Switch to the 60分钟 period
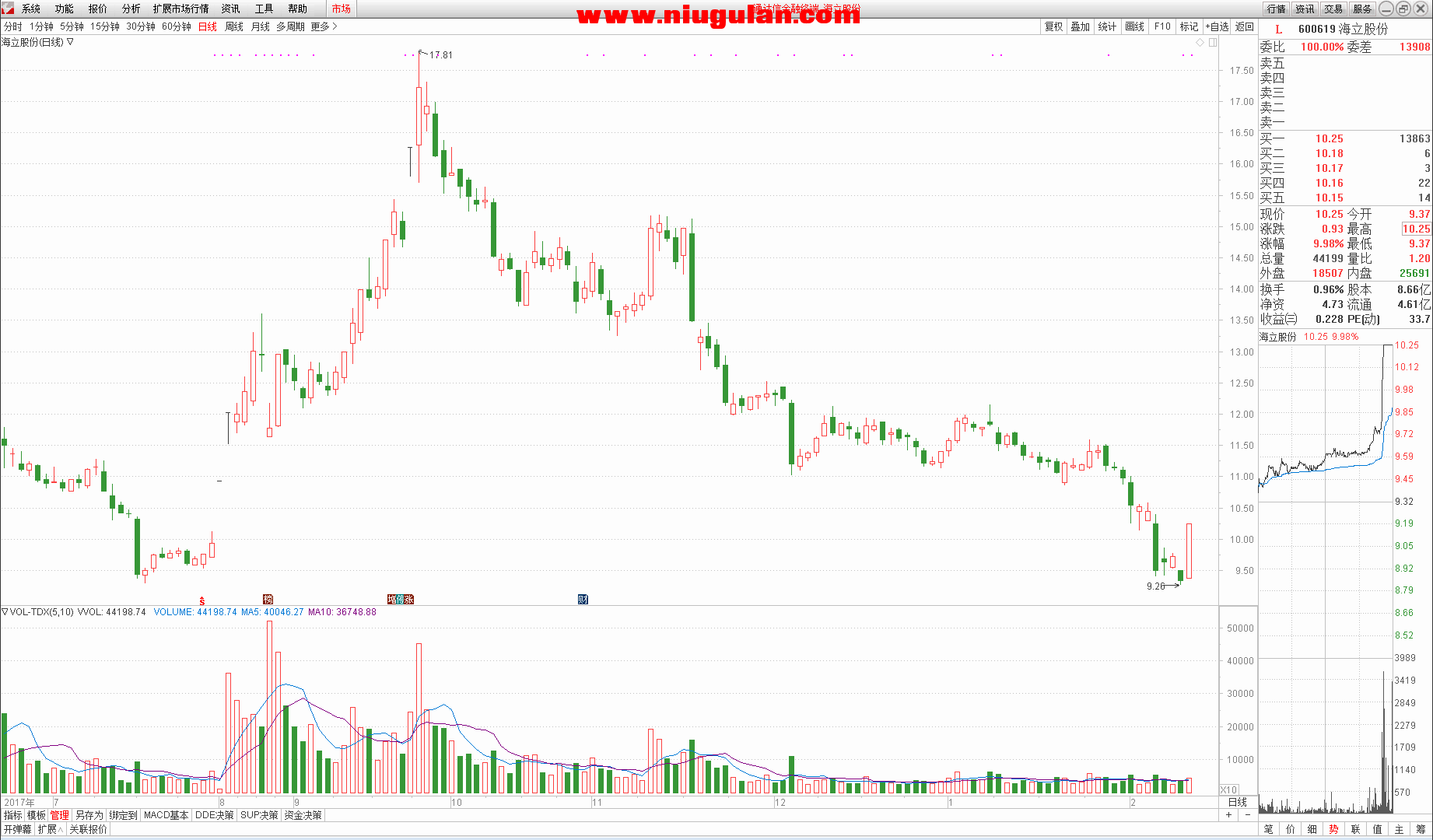Screen dimensions: 1433x840 [177, 26]
